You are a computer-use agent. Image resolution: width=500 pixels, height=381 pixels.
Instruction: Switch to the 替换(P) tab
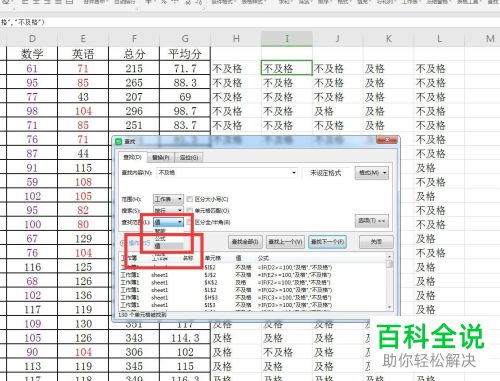160,157
